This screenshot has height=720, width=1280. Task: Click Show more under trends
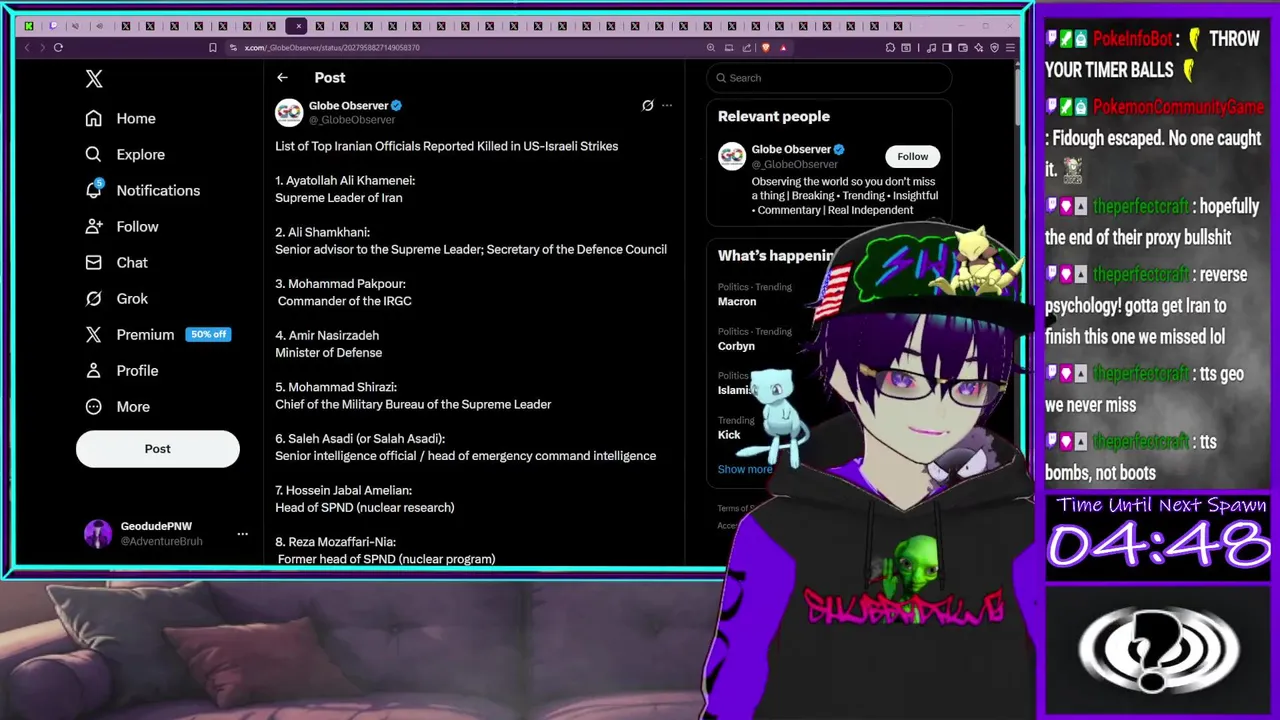click(x=745, y=469)
